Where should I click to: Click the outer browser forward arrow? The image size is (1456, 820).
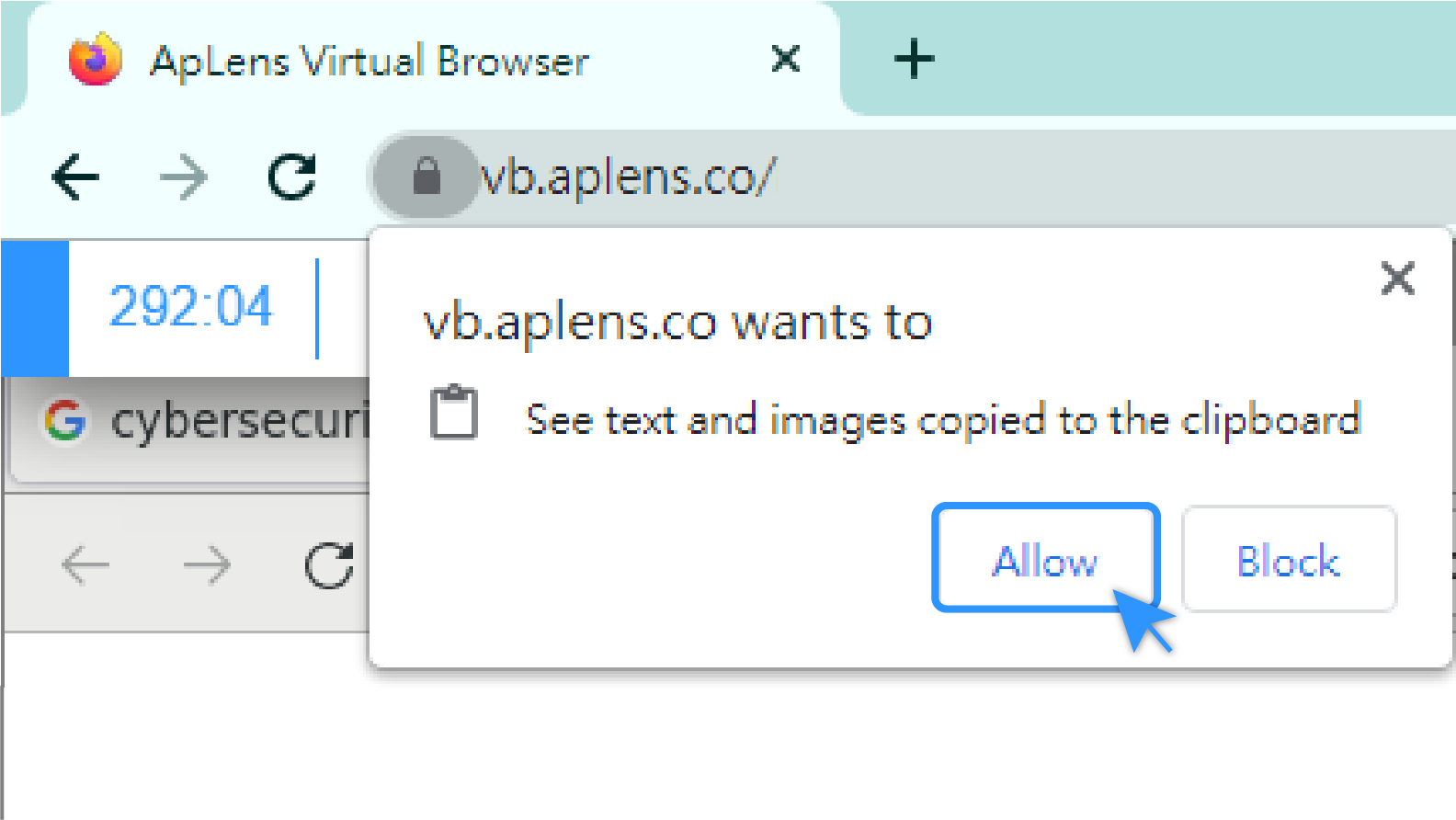[183, 177]
